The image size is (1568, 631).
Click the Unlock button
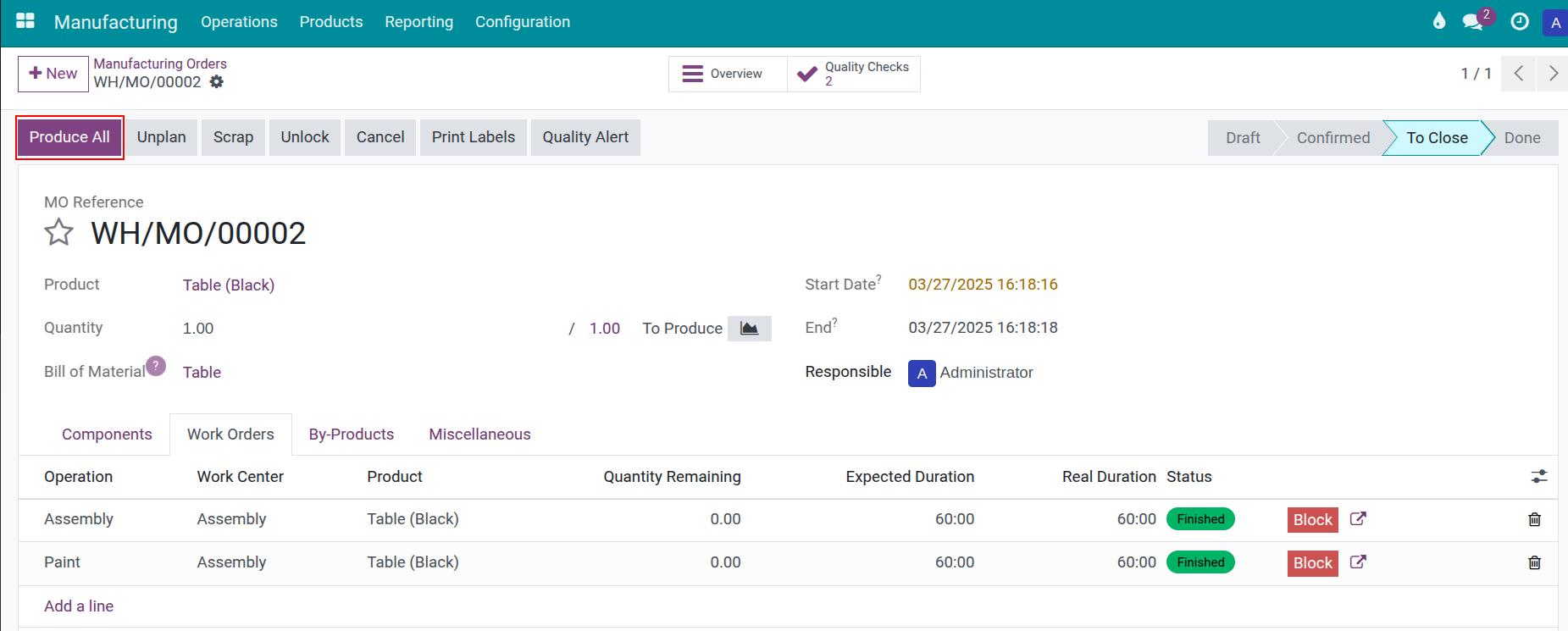click(305, 137)
